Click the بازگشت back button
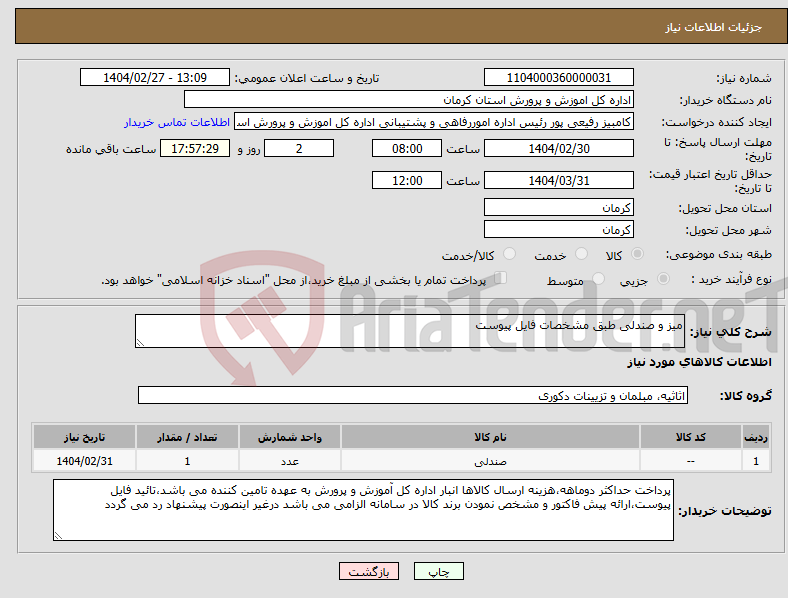The height and width of the screenshot is (598, 788). point(369,571)
